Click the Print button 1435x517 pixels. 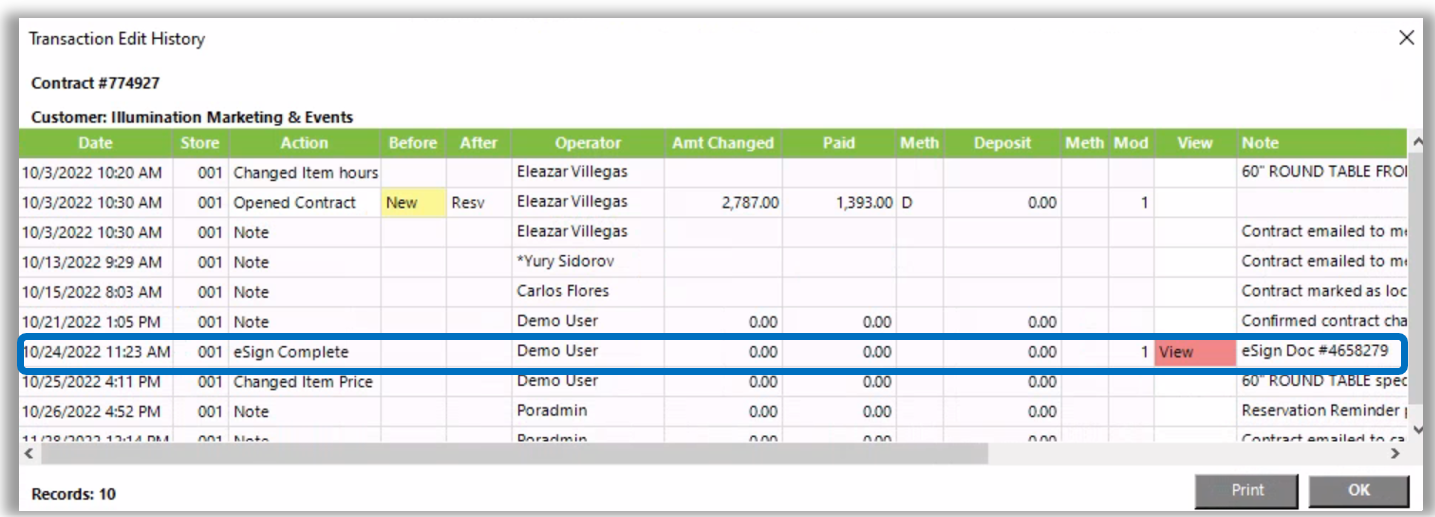[x=1247, y=490]
